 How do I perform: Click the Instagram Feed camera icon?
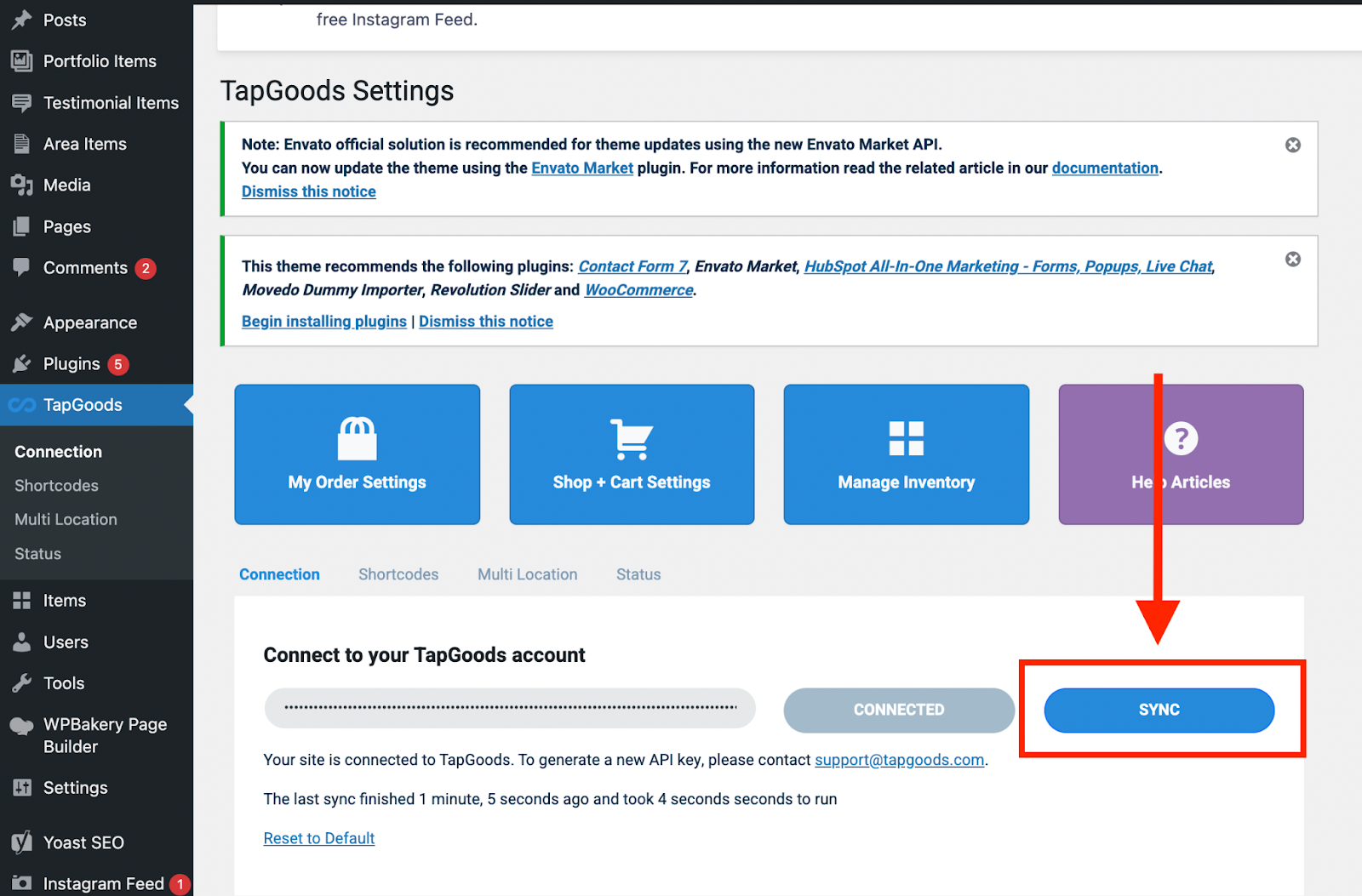pos(22,883)
